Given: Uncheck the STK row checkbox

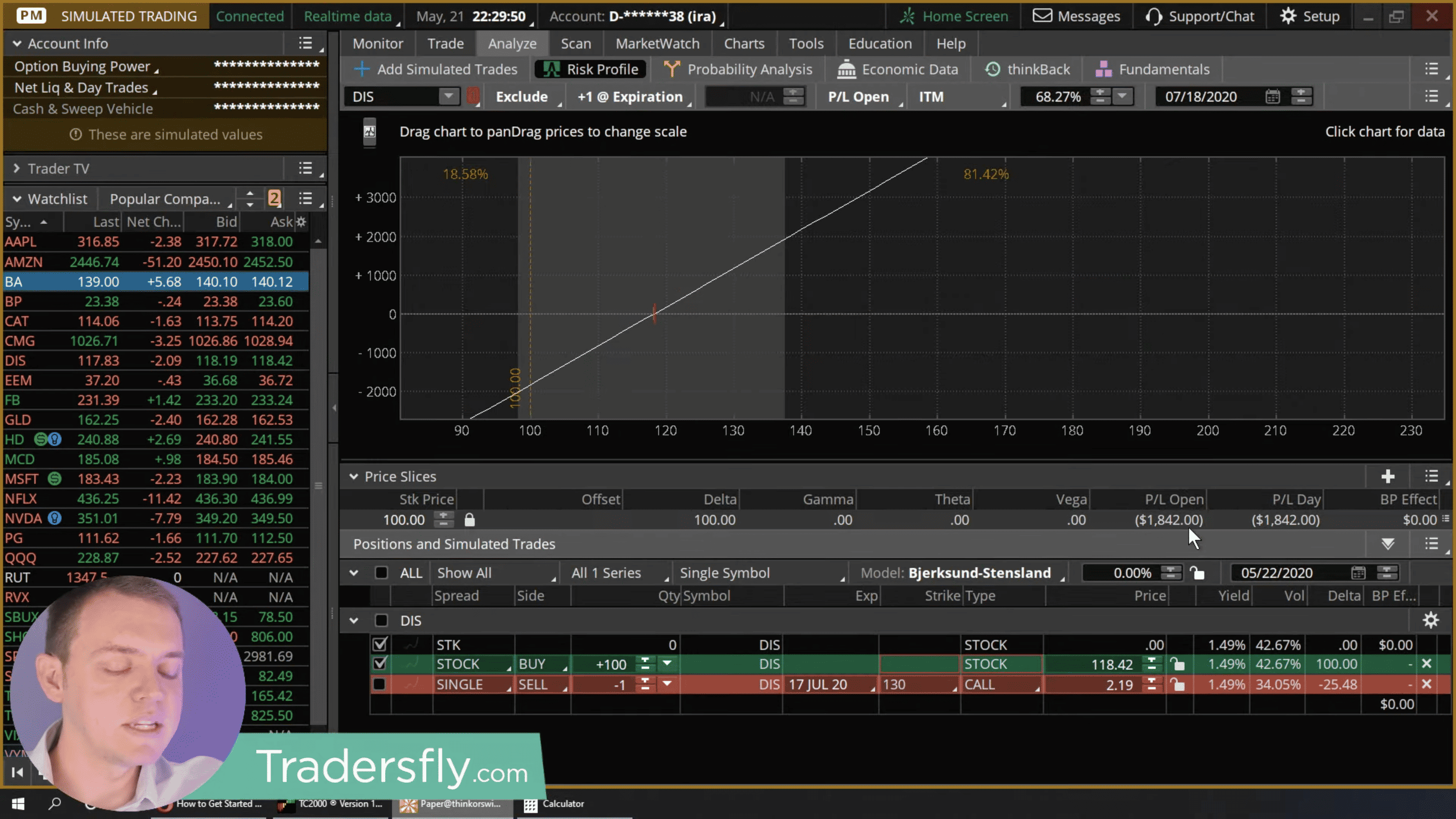Looking at the screenshot, I should coord(380,645).
